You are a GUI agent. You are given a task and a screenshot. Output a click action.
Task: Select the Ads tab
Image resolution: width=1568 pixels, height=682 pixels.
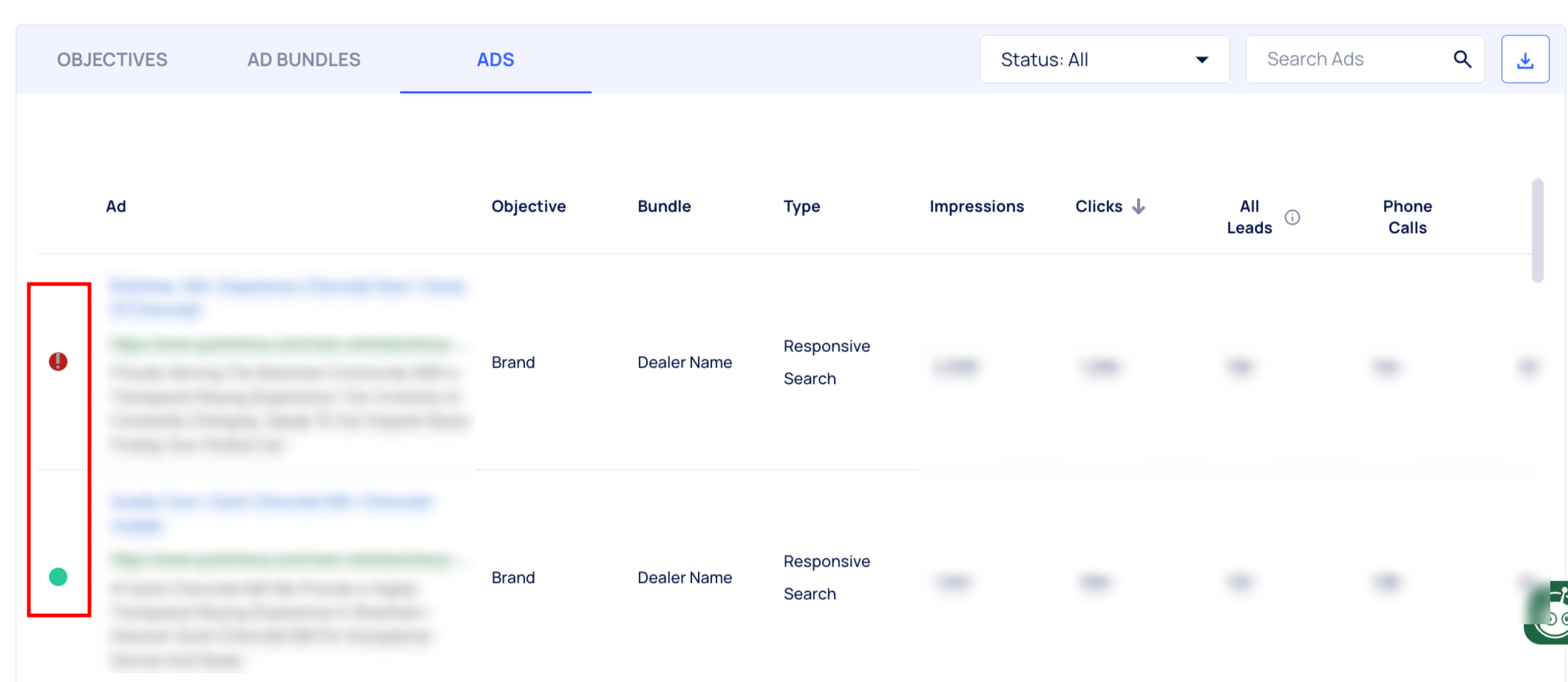(x=495, y=59)
